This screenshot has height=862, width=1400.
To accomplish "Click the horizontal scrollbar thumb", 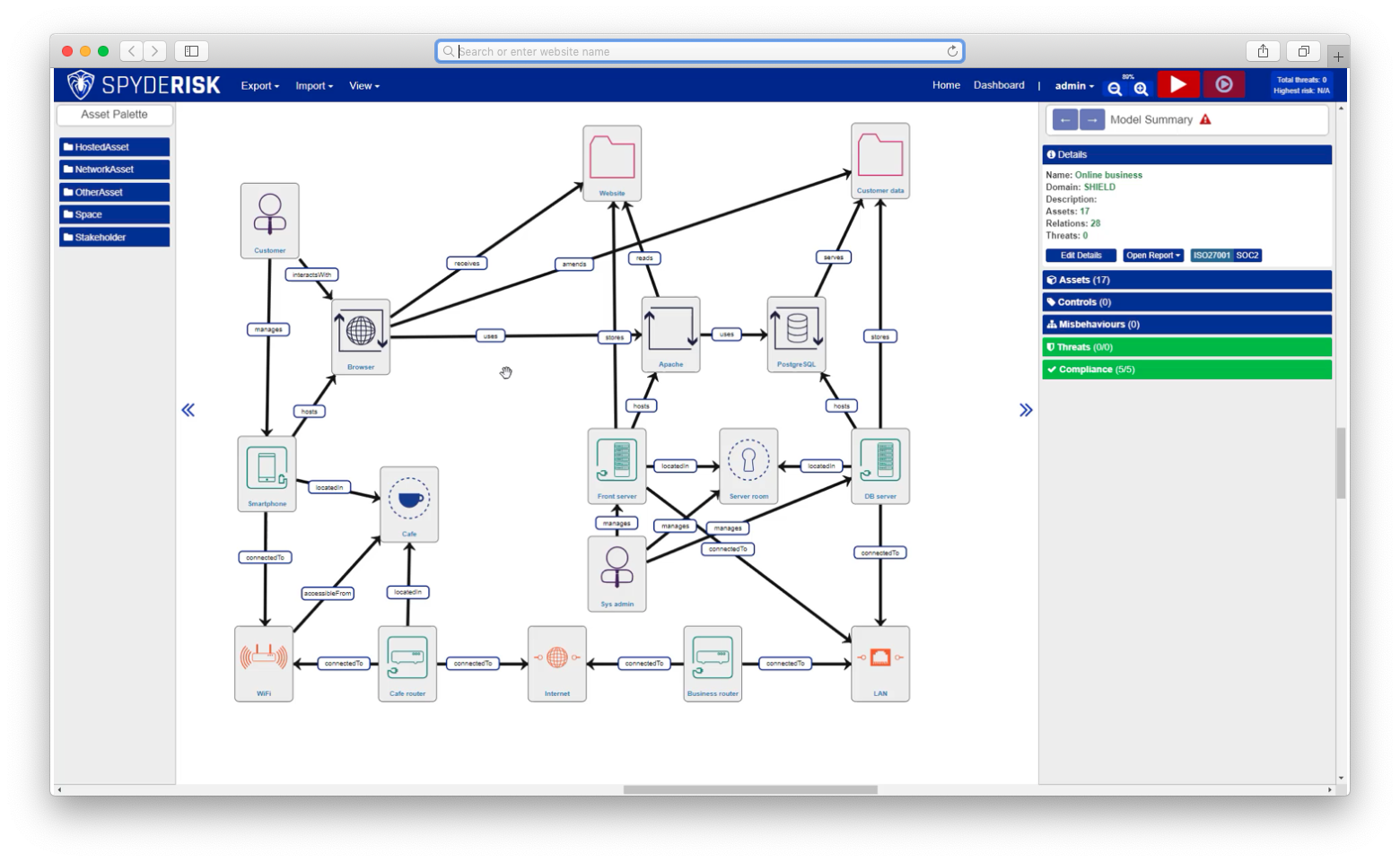I will [x=749, y=789].
